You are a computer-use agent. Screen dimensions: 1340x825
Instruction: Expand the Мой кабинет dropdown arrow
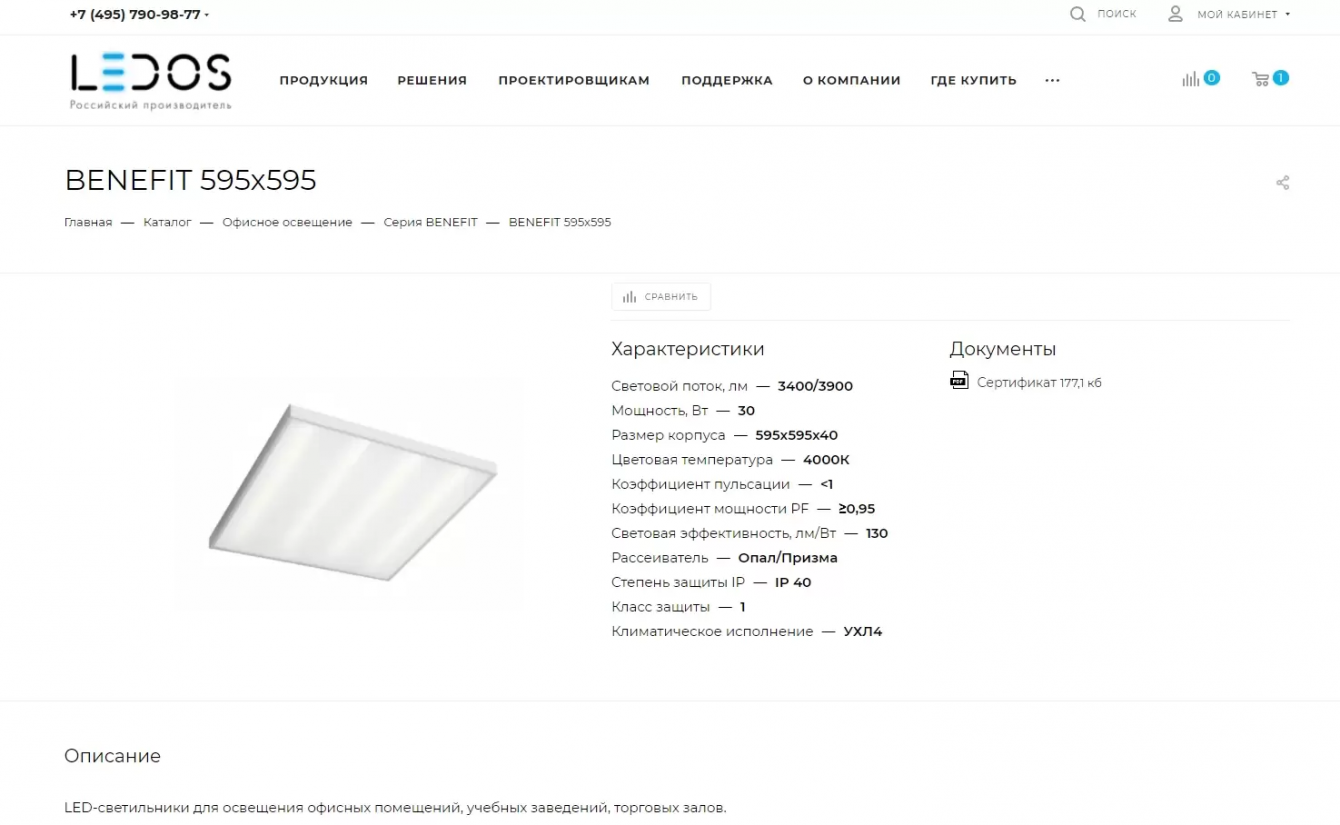pyautogui.click(x=1287, y=15)
